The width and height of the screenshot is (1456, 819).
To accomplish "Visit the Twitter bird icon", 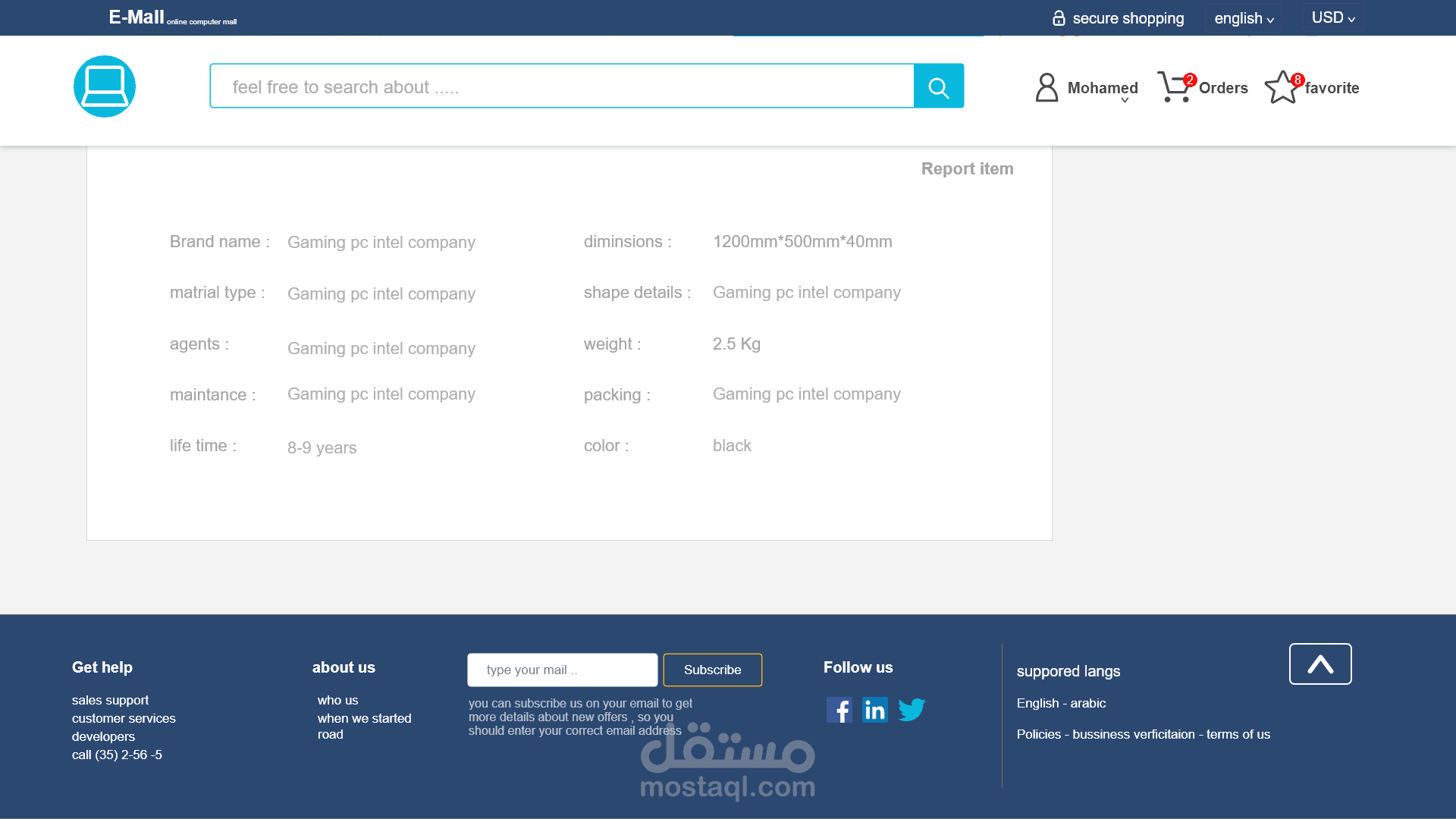I will pyautogui.click(x=912, y=710).
